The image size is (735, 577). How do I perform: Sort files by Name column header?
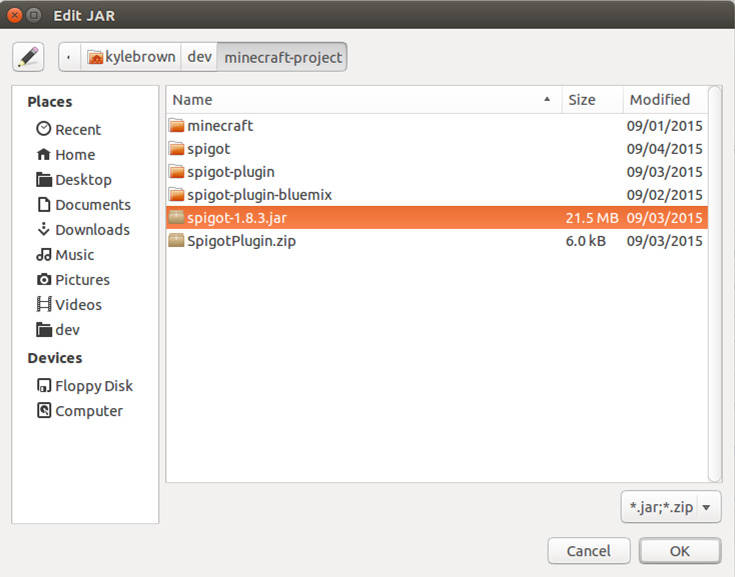[x=362, y=99]
